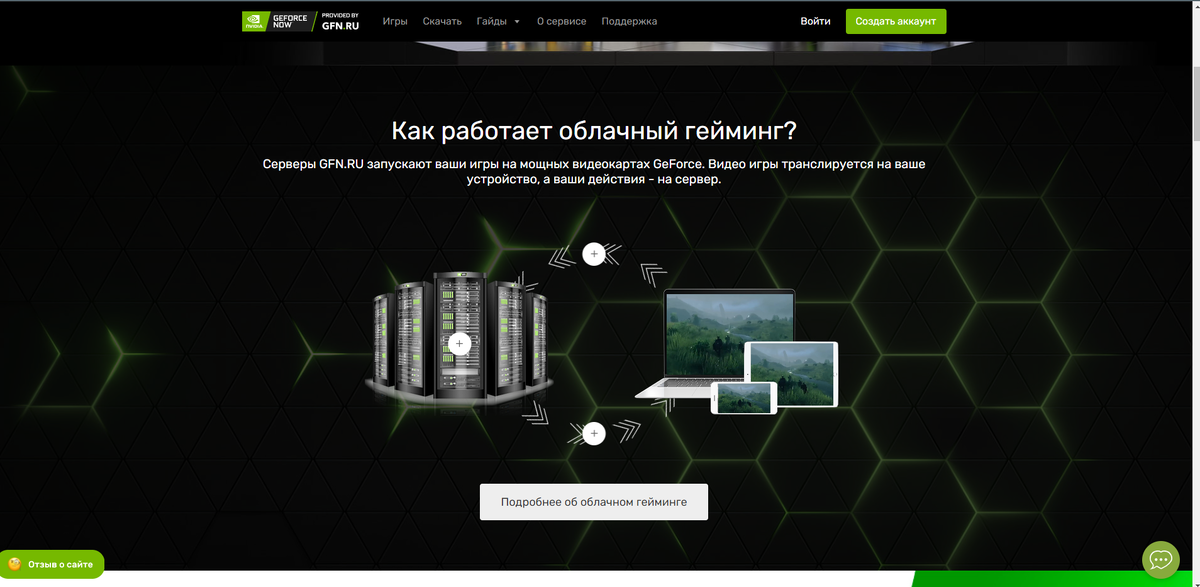Click the GeForce NOW GFN.RU logo
This screenshot has height=587, width=1200.
tap(300, 21)
